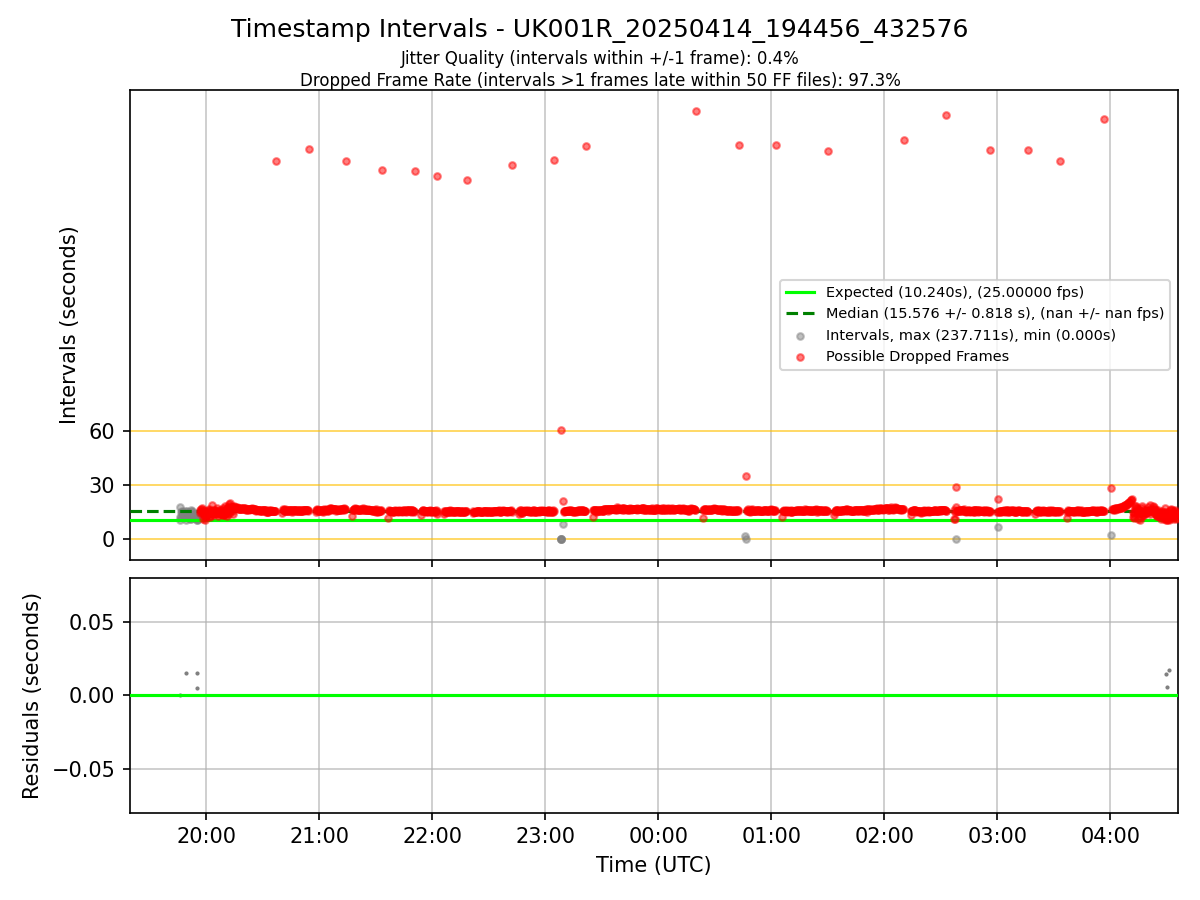Click the 'Time (UTC)' x-axis label

tap(653, 865)
